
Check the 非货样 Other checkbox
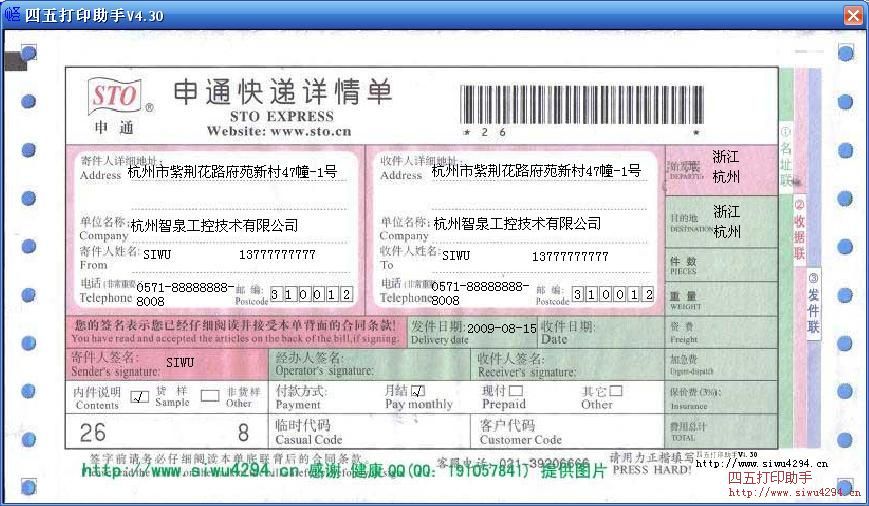tap(209, 396)
